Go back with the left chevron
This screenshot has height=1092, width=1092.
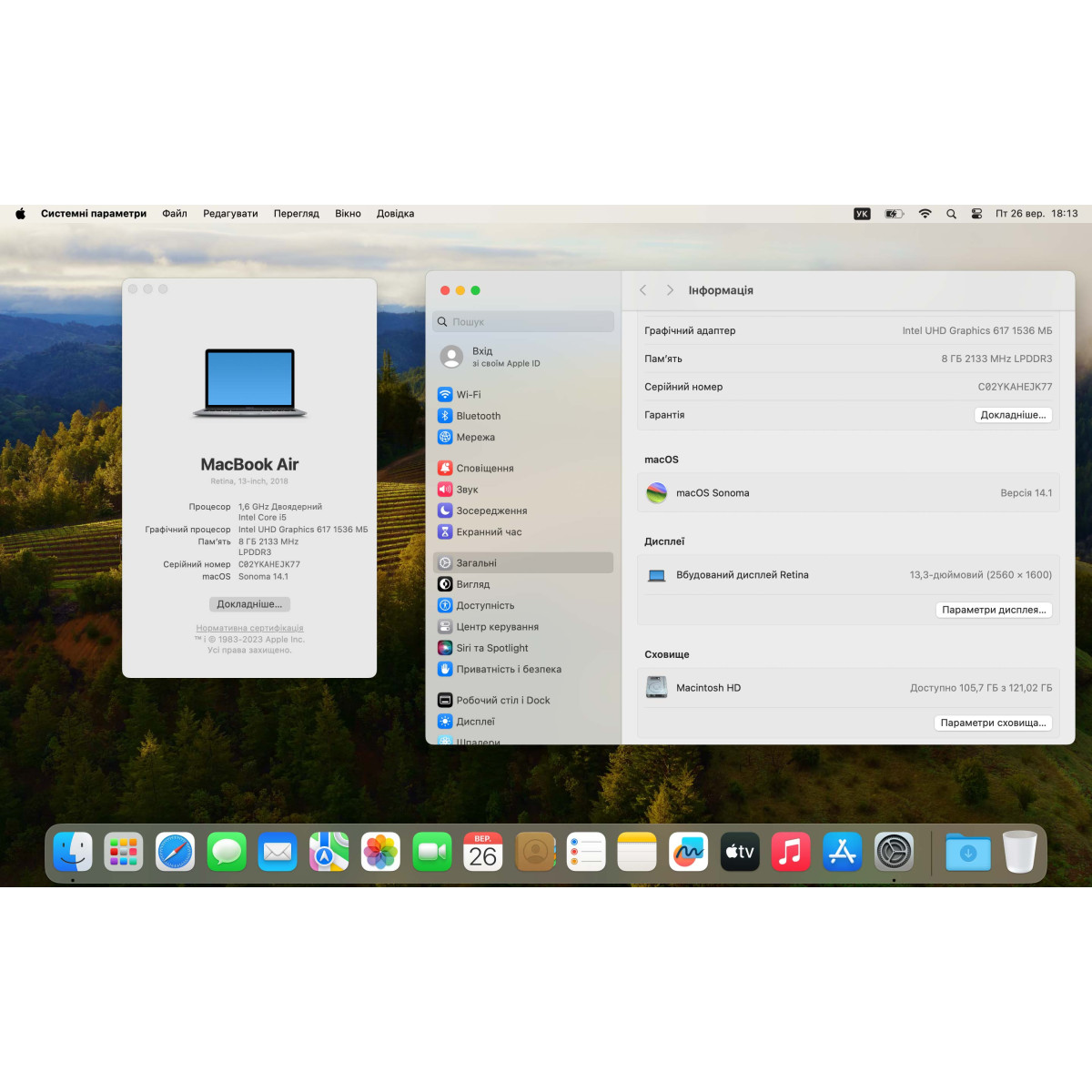(642, 290)
